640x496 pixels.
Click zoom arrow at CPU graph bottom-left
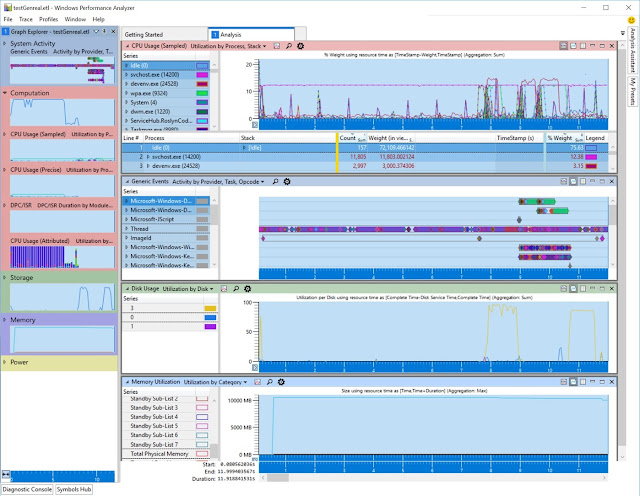pyautogui.click(x=255, y=125)
